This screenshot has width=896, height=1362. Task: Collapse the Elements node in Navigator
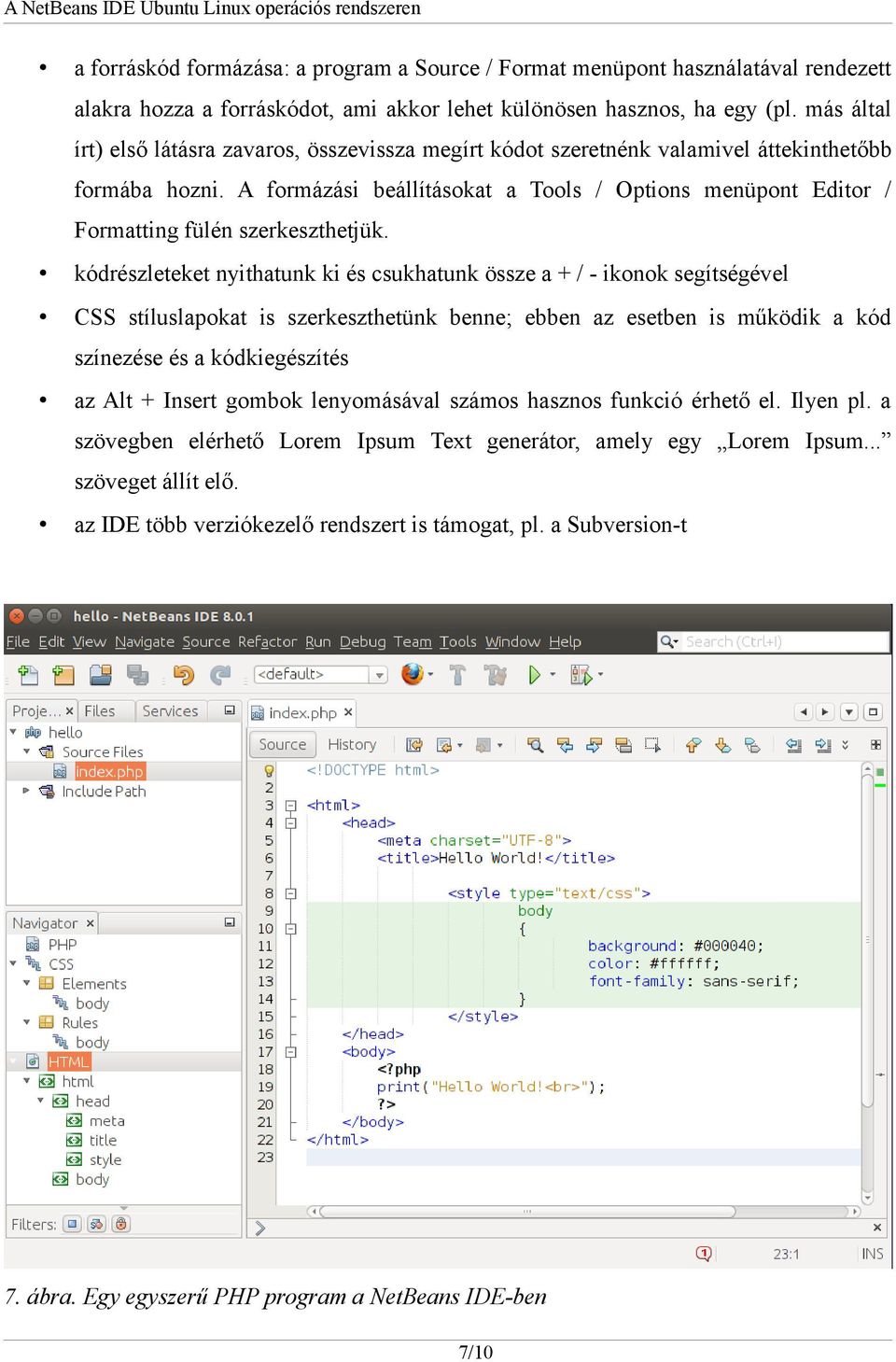[26, 983]
